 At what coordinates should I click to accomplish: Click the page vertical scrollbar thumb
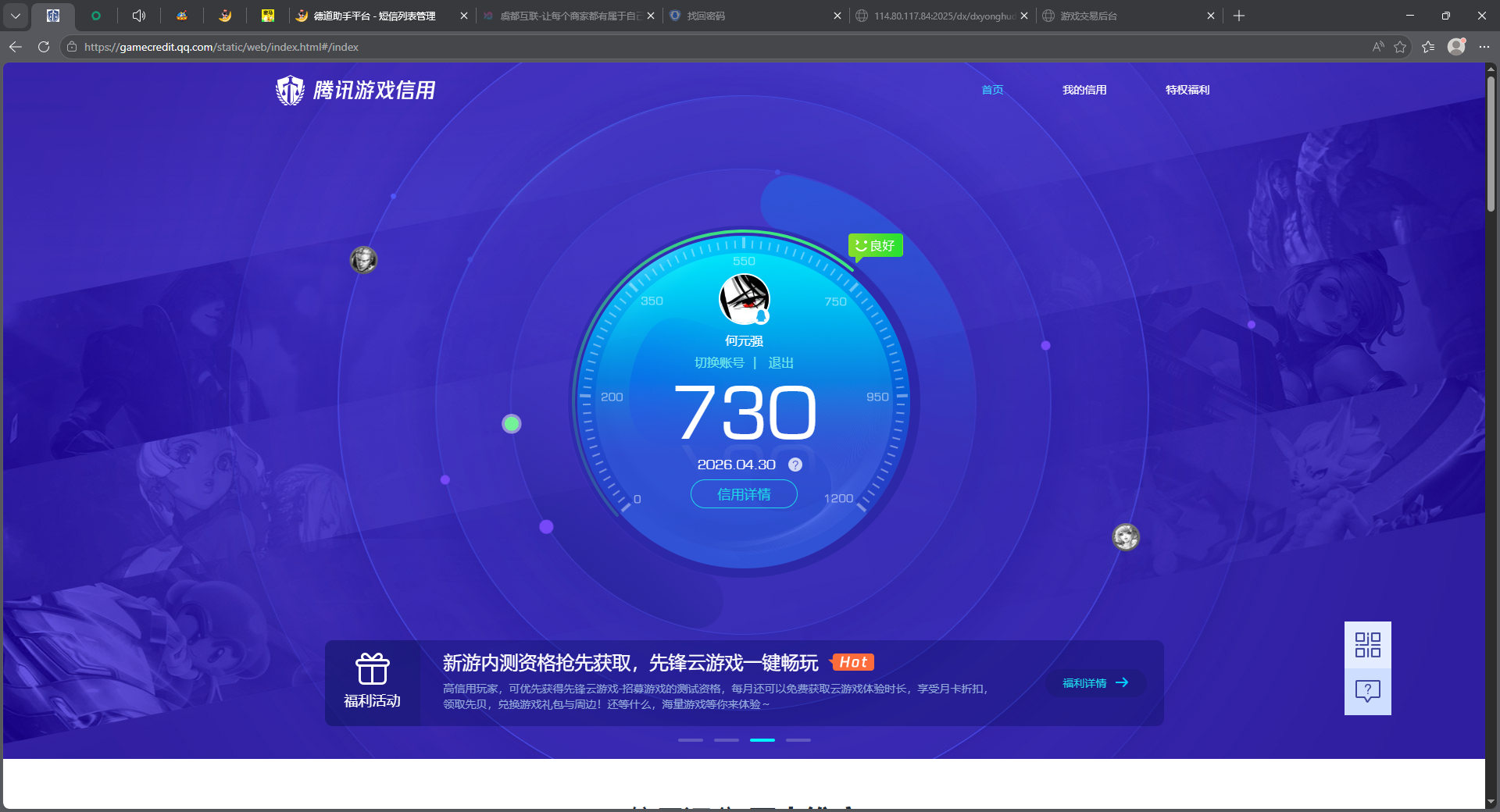[x=1491, y=143]
